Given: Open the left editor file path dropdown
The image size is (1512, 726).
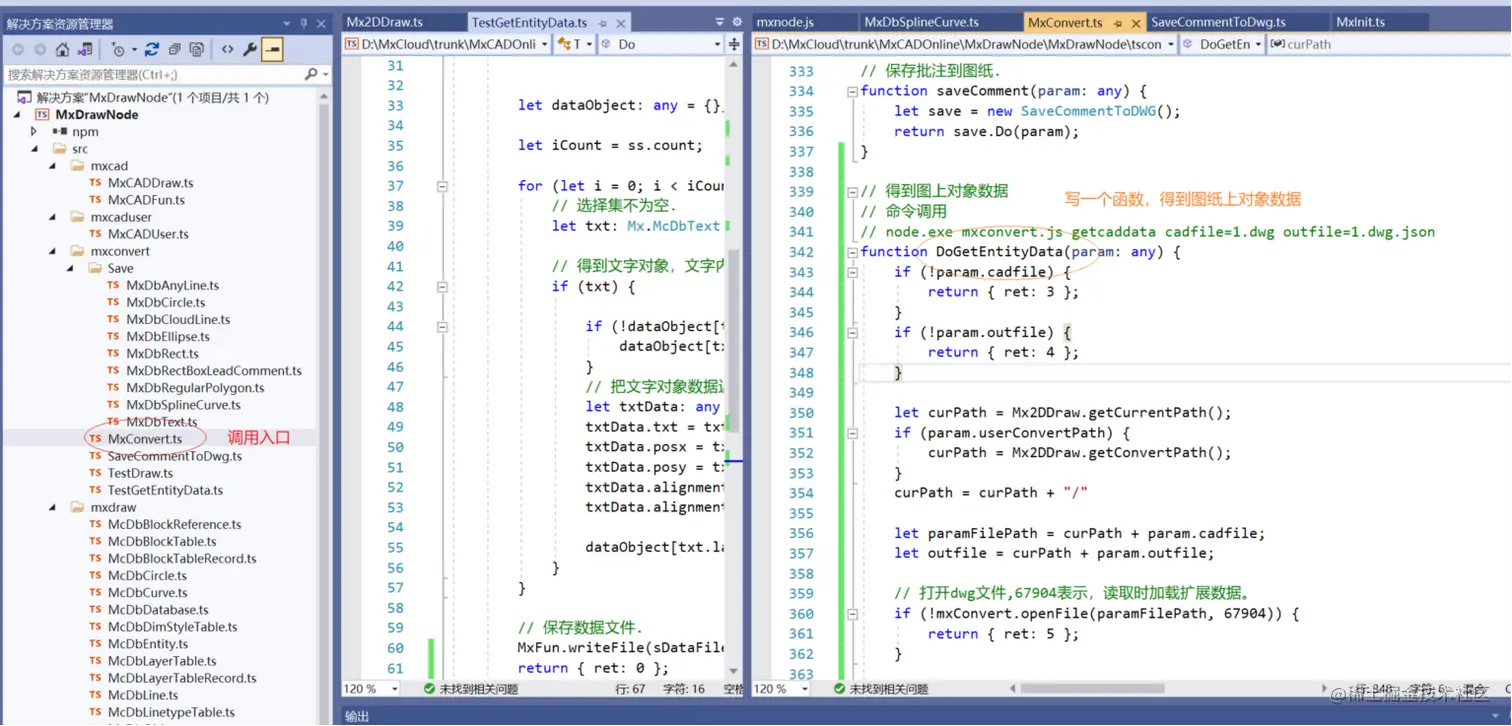Looking at the screenshot, I should coord(545,44).
